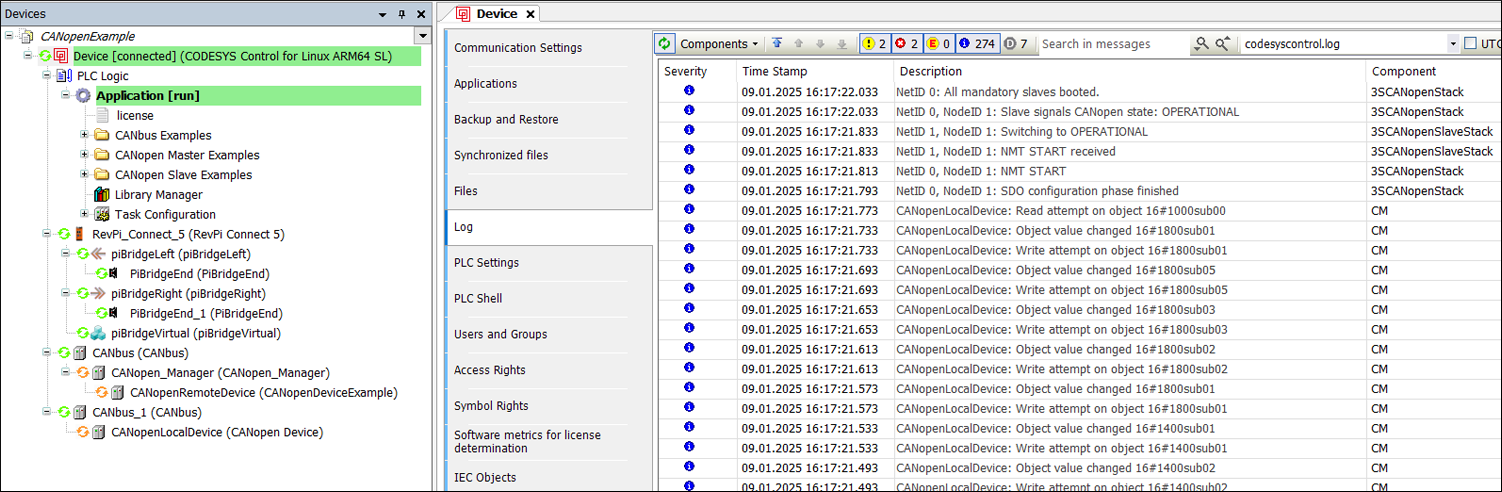Click the red Device icon in tree
This screenshot has width=1502, height=492.
point(62,56)
